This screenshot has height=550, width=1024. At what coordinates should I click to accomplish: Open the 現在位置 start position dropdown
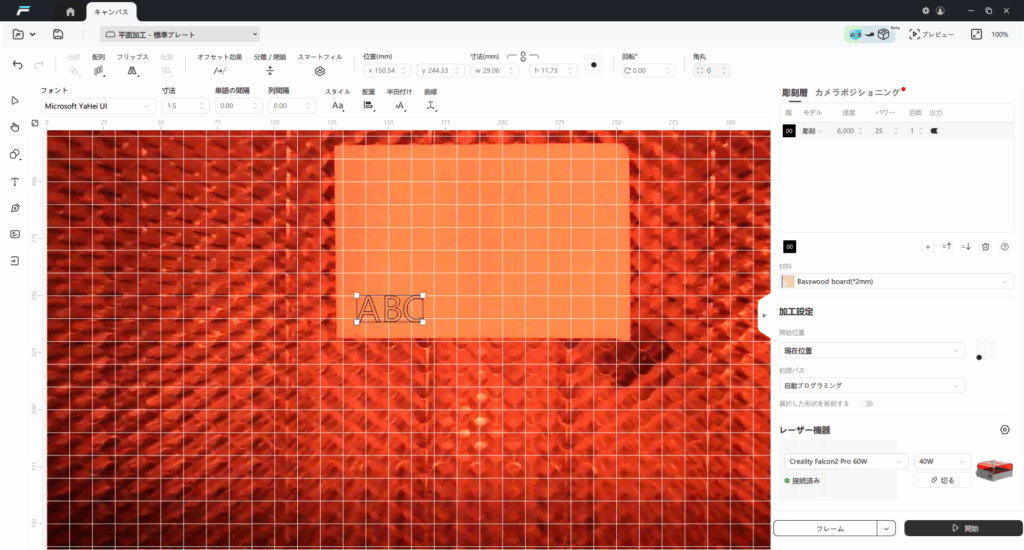871,351
